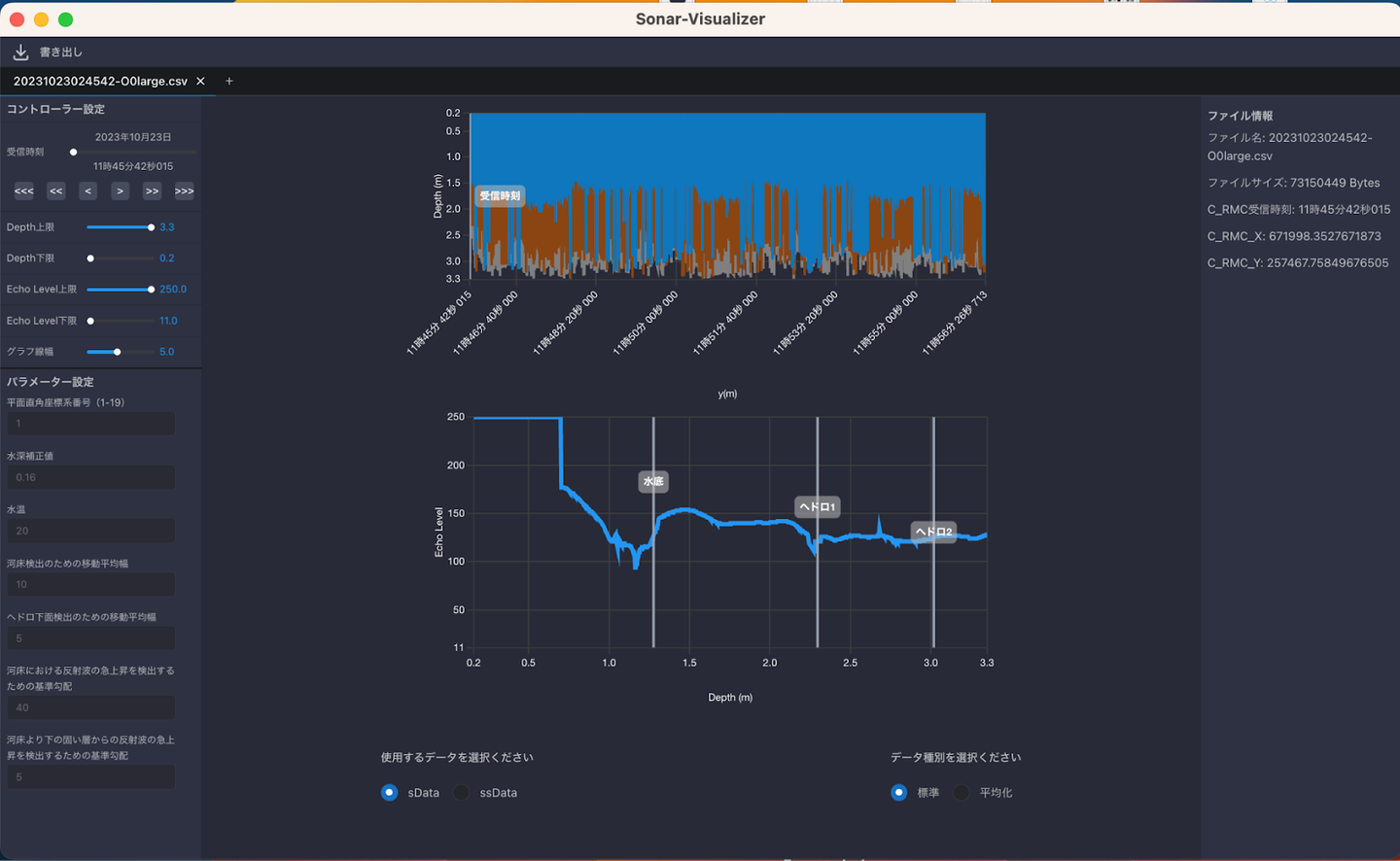Screen dimensions: 1400x861
Task: Select the ssData radio button
Action: [462, 793]
